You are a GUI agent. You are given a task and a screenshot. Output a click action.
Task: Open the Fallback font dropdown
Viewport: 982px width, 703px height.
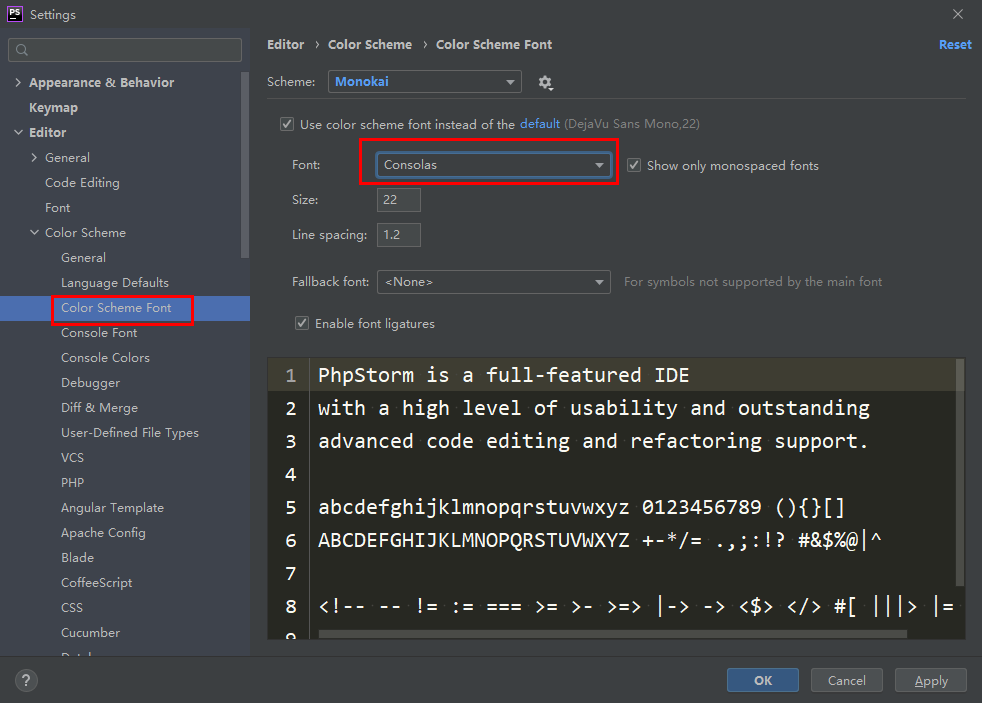pyautogui.click(x=494, y=281)
